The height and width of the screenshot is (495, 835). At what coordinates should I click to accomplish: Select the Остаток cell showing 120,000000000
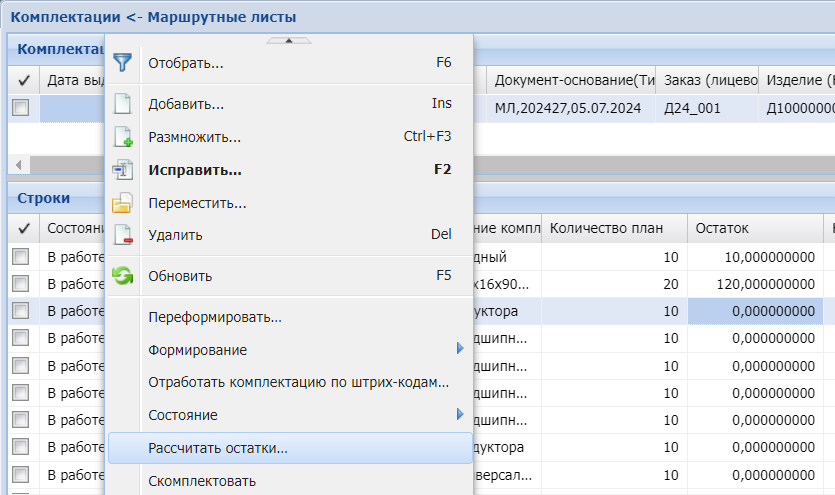click(x=755, y=284)
